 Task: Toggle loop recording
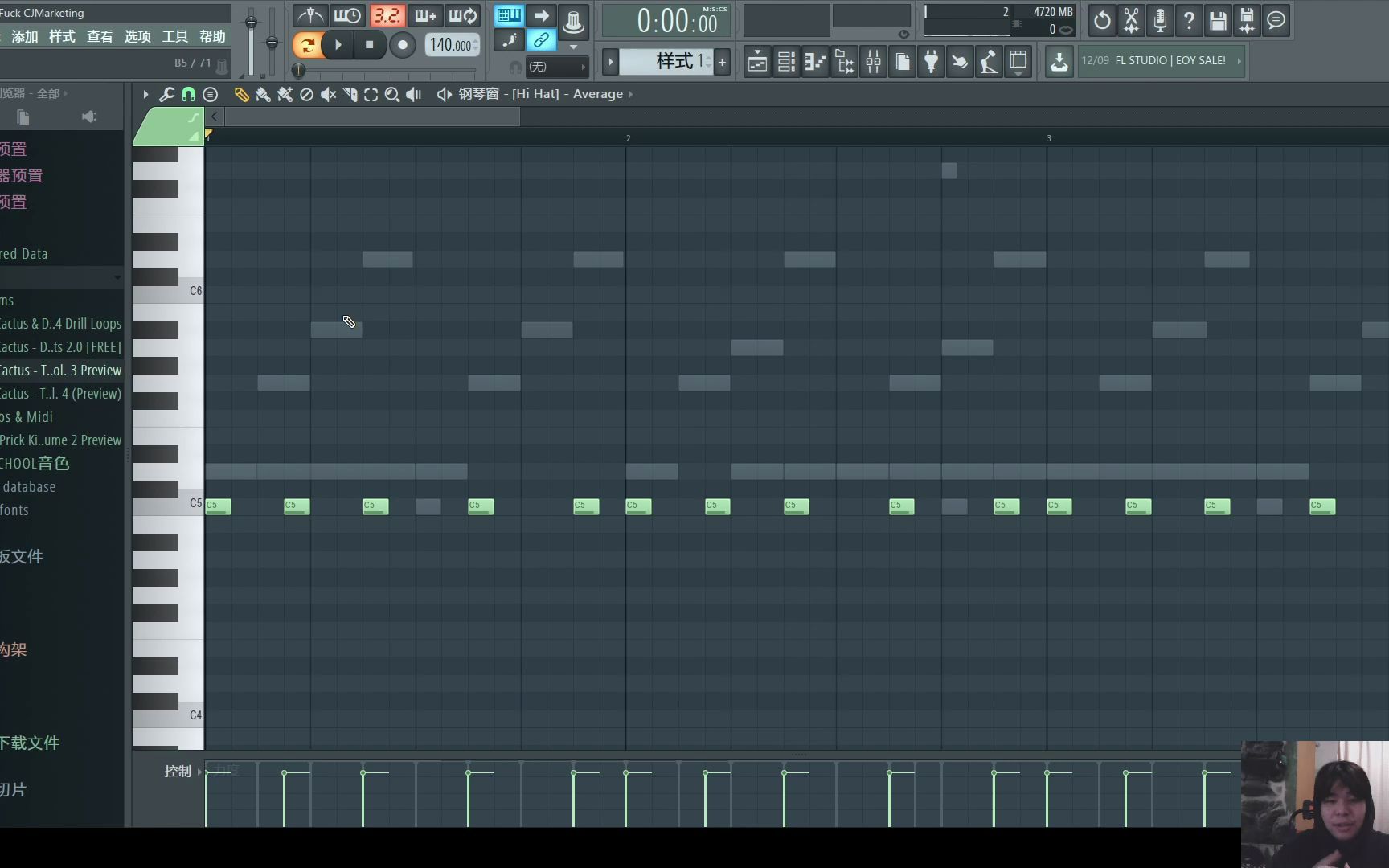tap(464, 15)
